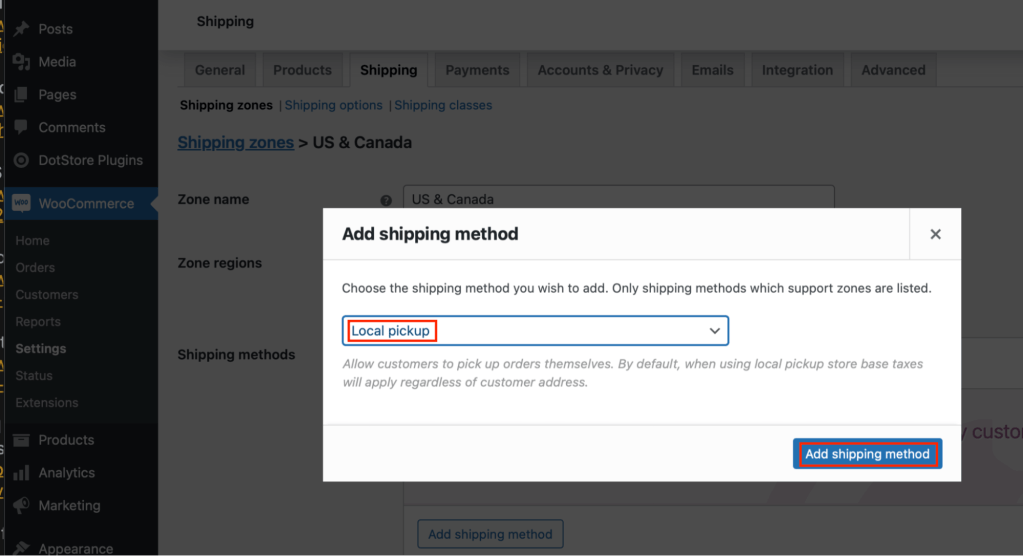Click the Comments bubble icon
Screen dimensions: 1023x556
[x=22, y=127]
